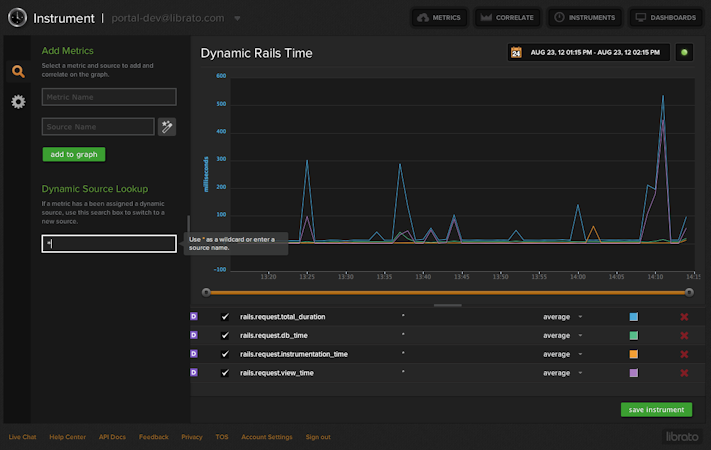This screenshot has width=711, height=450.
Task: Click the D badge for rails.request.db_time
Action: coord(194,335)
